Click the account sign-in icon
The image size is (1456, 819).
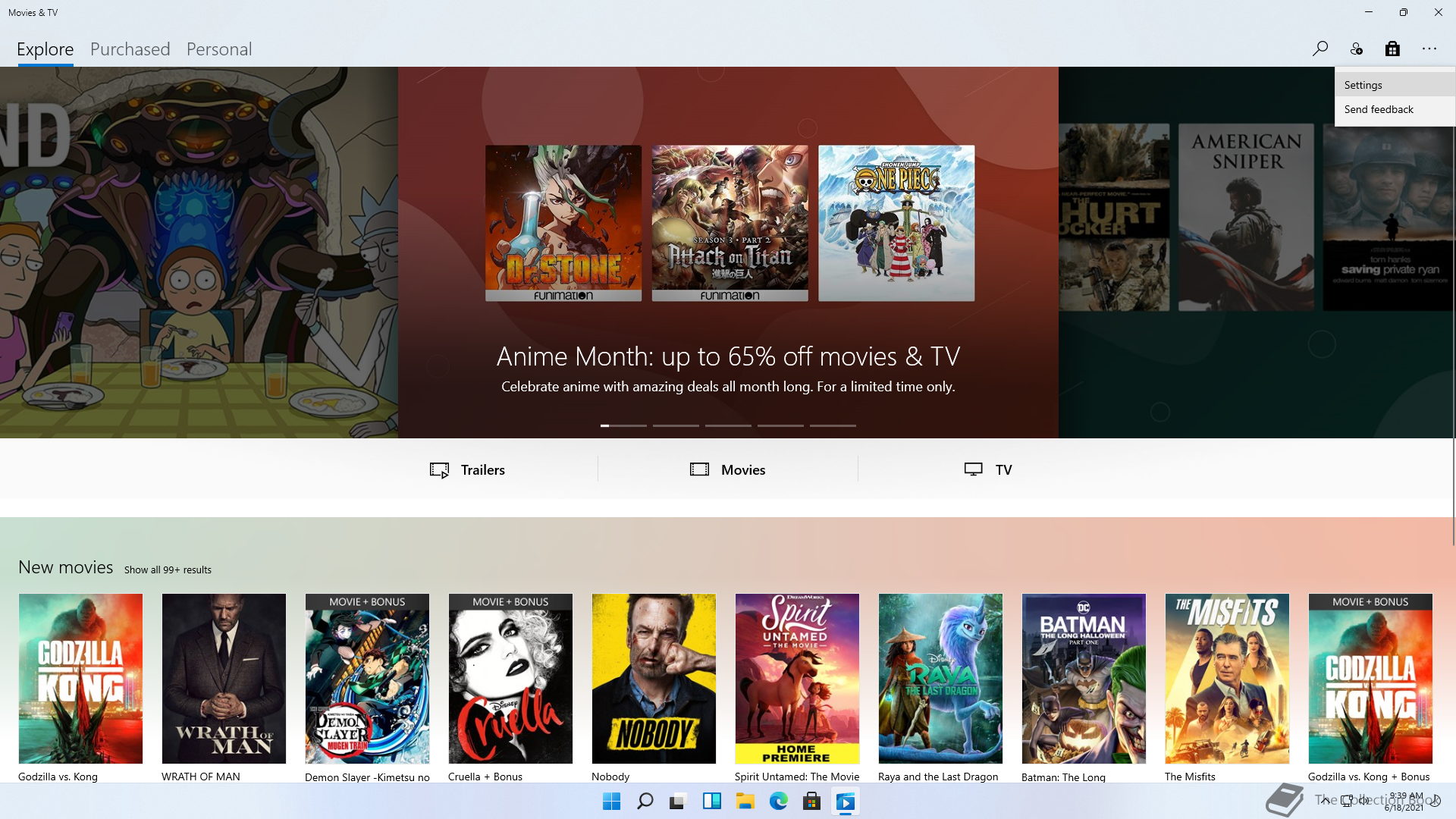point(1356,49)
